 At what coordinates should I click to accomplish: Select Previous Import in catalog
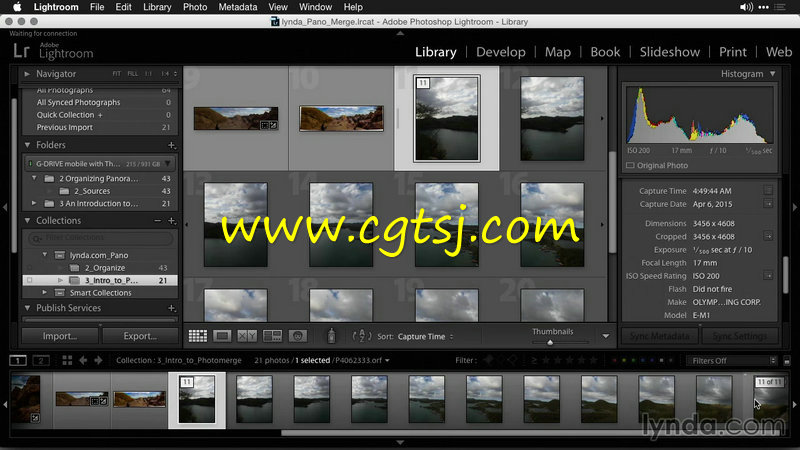point(99,128)
